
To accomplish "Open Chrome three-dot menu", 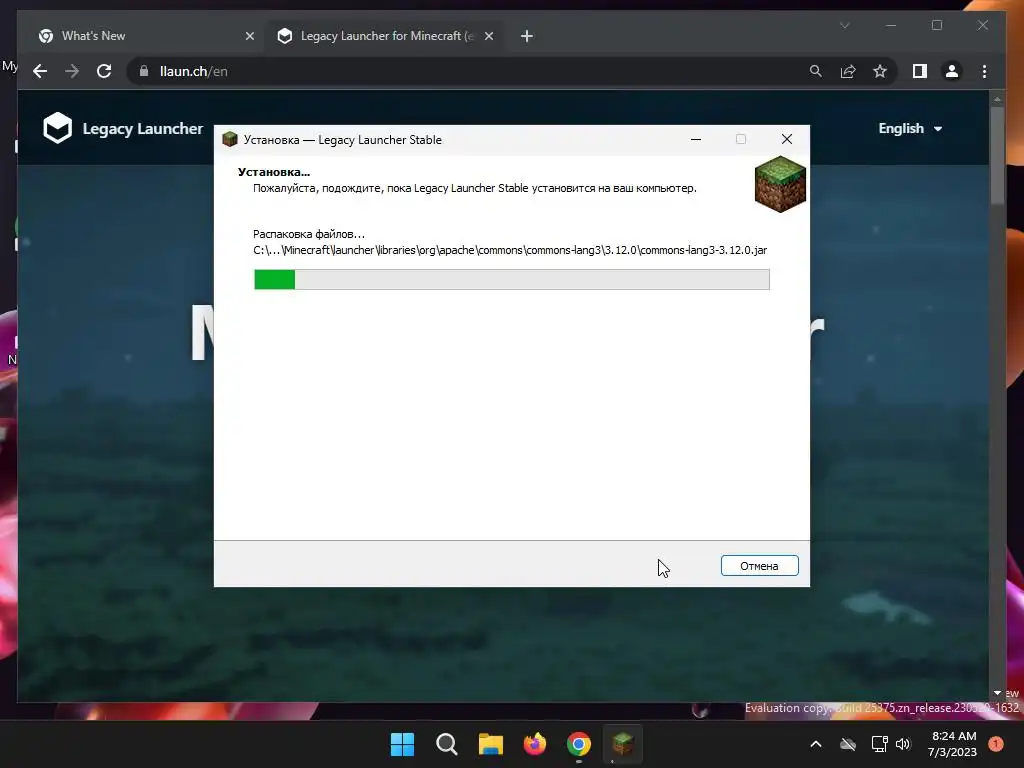I will [984, 71].
